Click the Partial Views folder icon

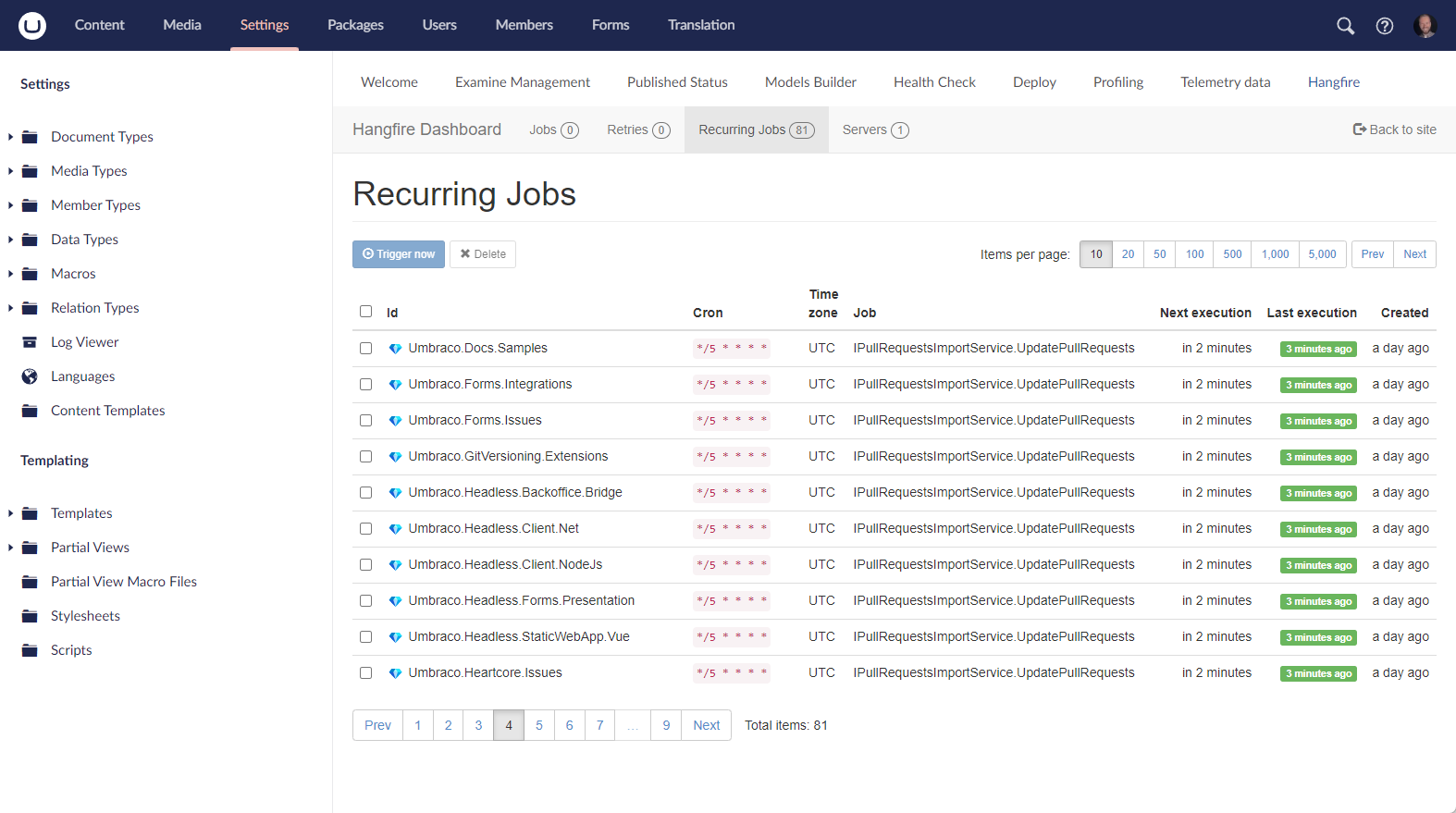(30, 548)
